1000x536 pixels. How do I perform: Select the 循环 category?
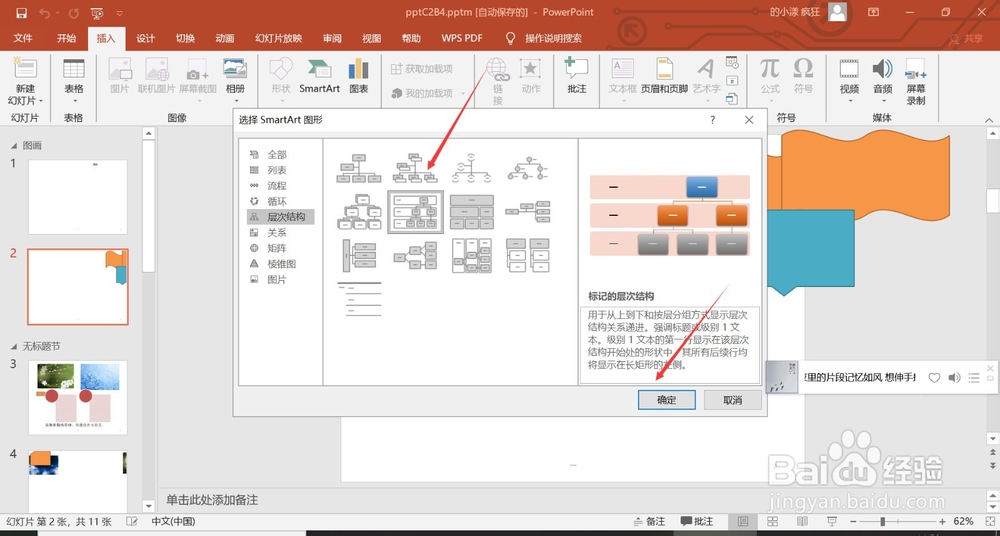click(280, 201)
